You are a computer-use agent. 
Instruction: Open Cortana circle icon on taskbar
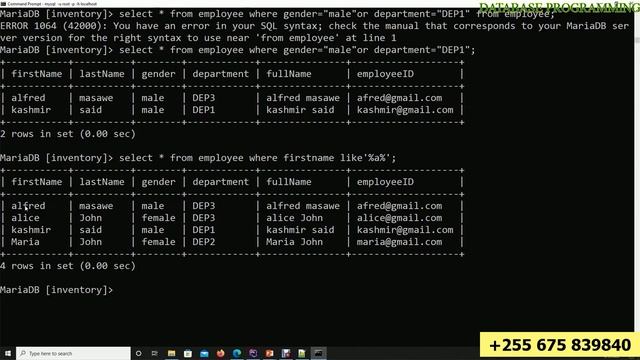[138, 353]
